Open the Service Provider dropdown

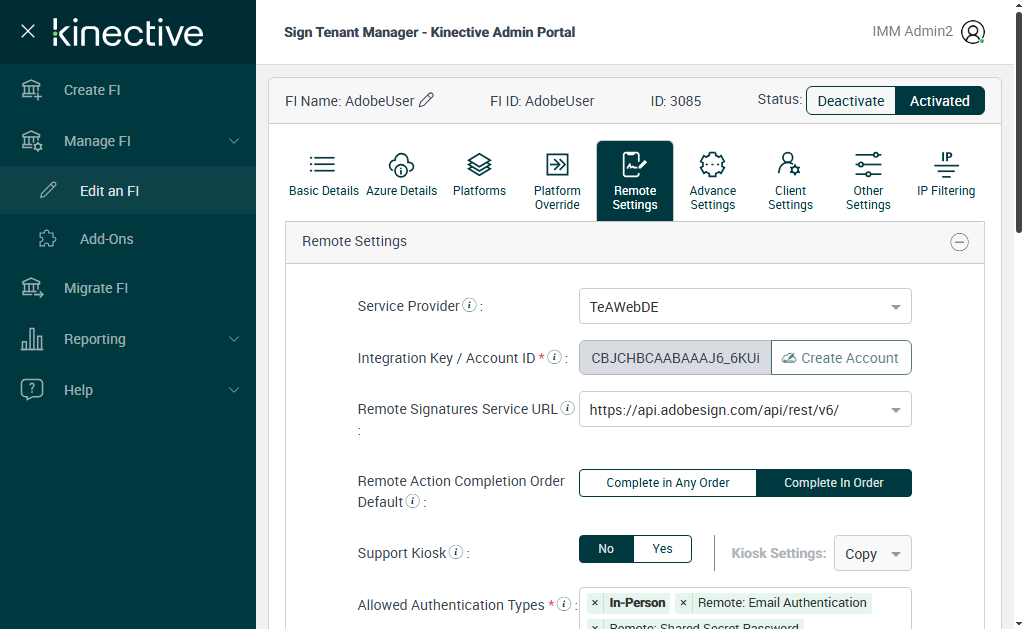(745, 306)
